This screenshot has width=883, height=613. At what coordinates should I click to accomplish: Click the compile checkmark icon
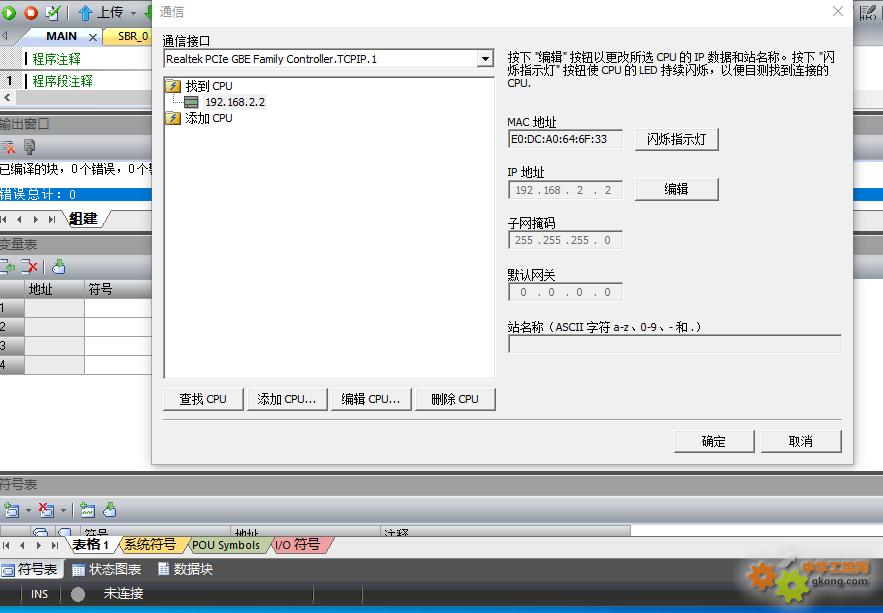click(53, 12)
